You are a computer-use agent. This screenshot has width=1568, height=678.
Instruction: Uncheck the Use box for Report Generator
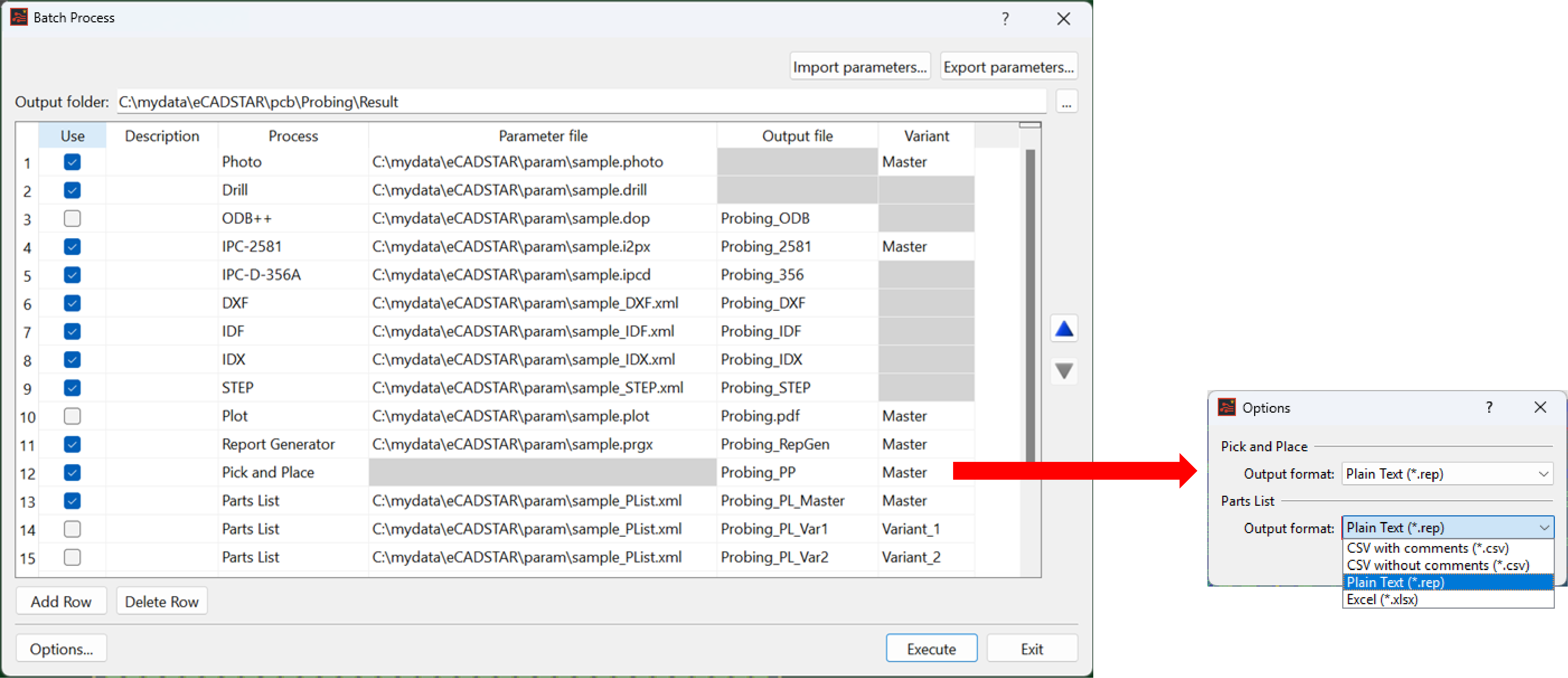pos(72,445)
